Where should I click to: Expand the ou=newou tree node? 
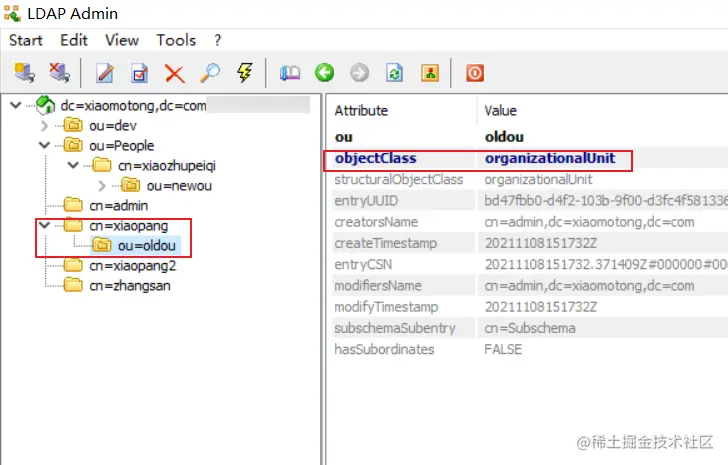102,186
